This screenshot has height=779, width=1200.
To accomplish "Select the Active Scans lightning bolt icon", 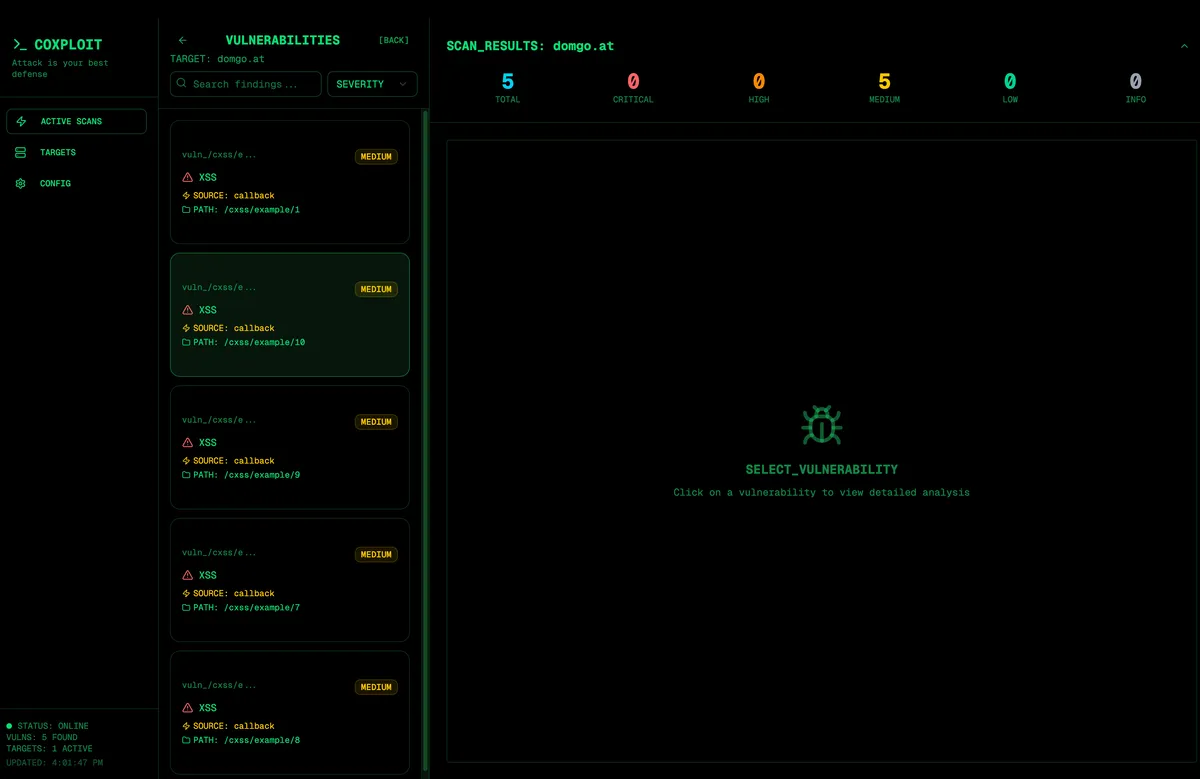I will (x=20, y=121).
